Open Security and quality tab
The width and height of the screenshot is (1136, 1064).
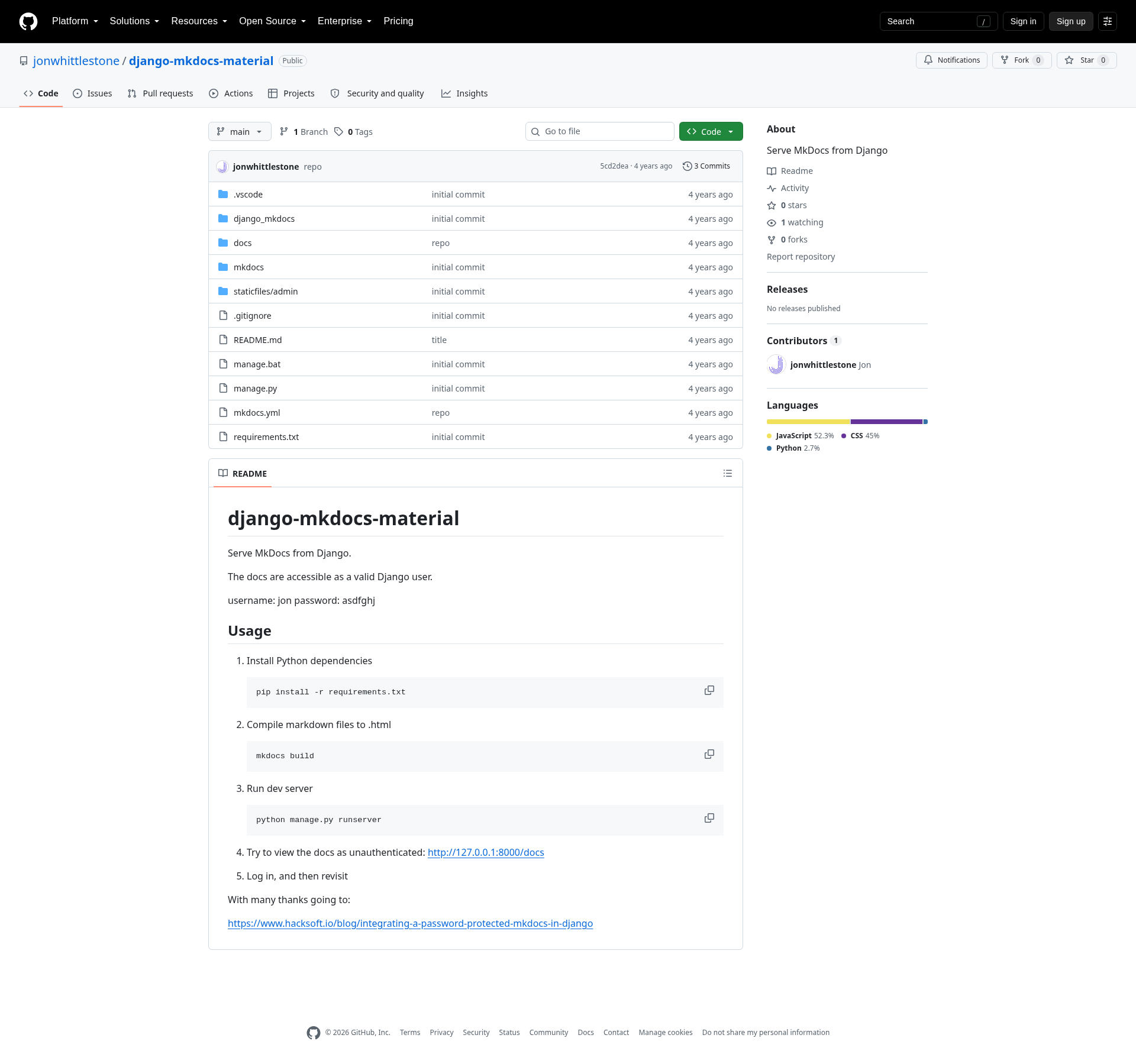[x=377, y=93]
